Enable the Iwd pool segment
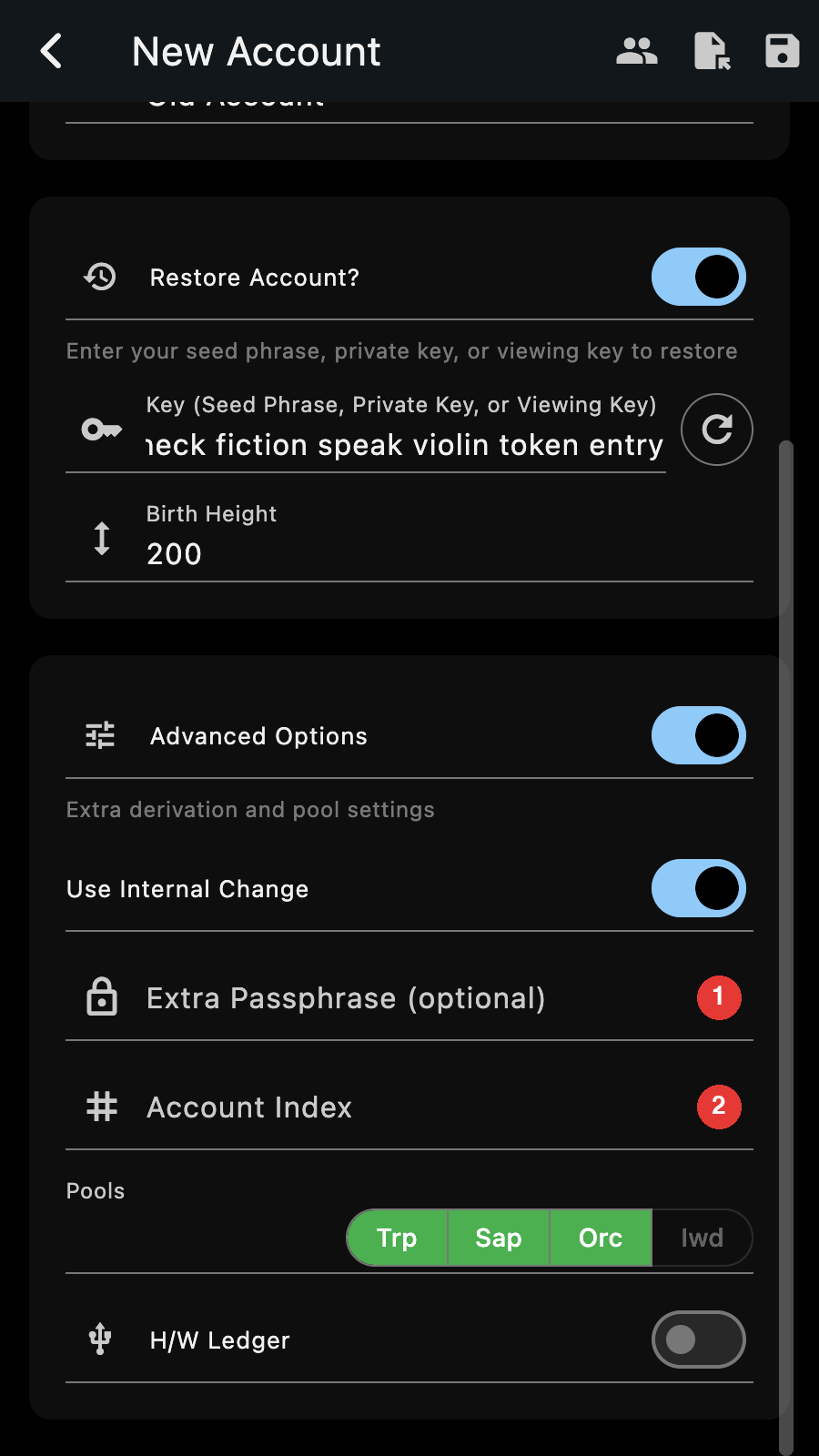Image resolution: width=819 pixels, height=1456 pixels. pyautogui.click(x=702, y=1238)
